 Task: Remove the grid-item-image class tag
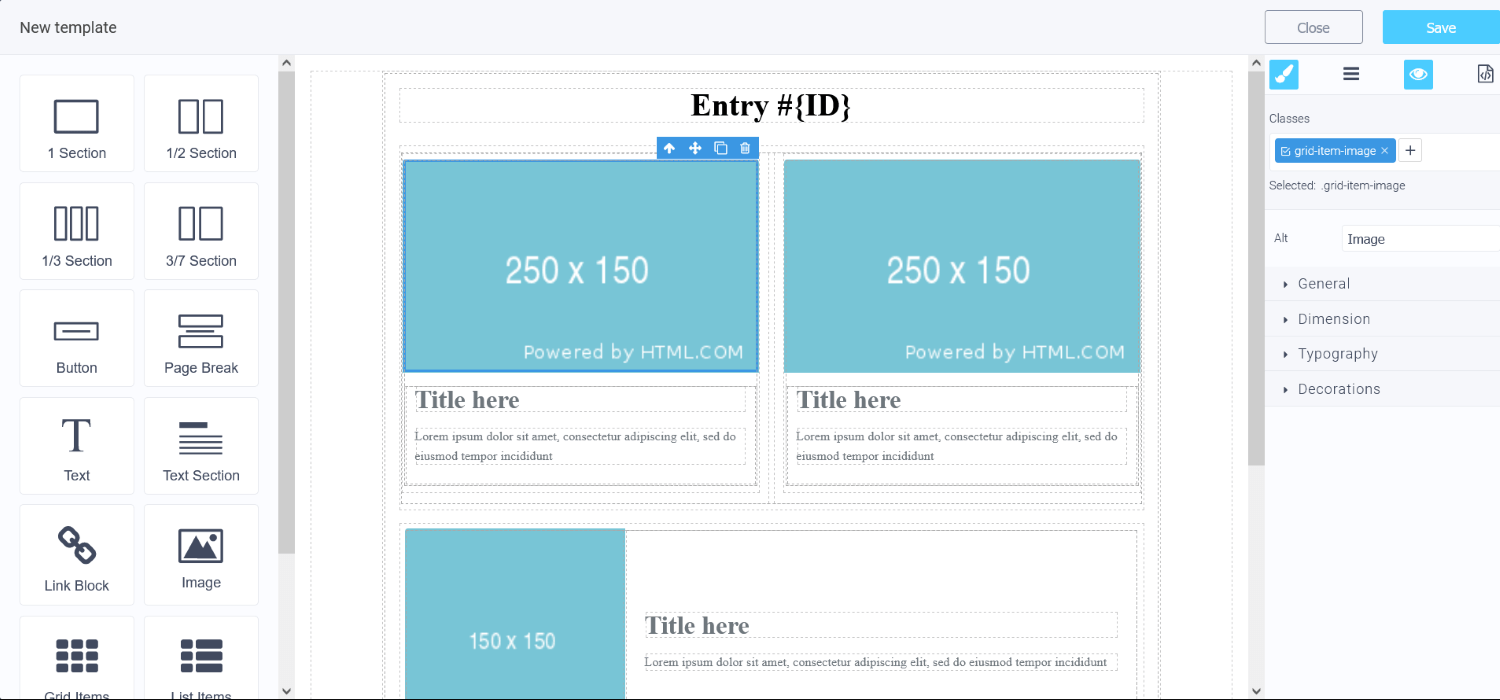(x=1384, y=151)
